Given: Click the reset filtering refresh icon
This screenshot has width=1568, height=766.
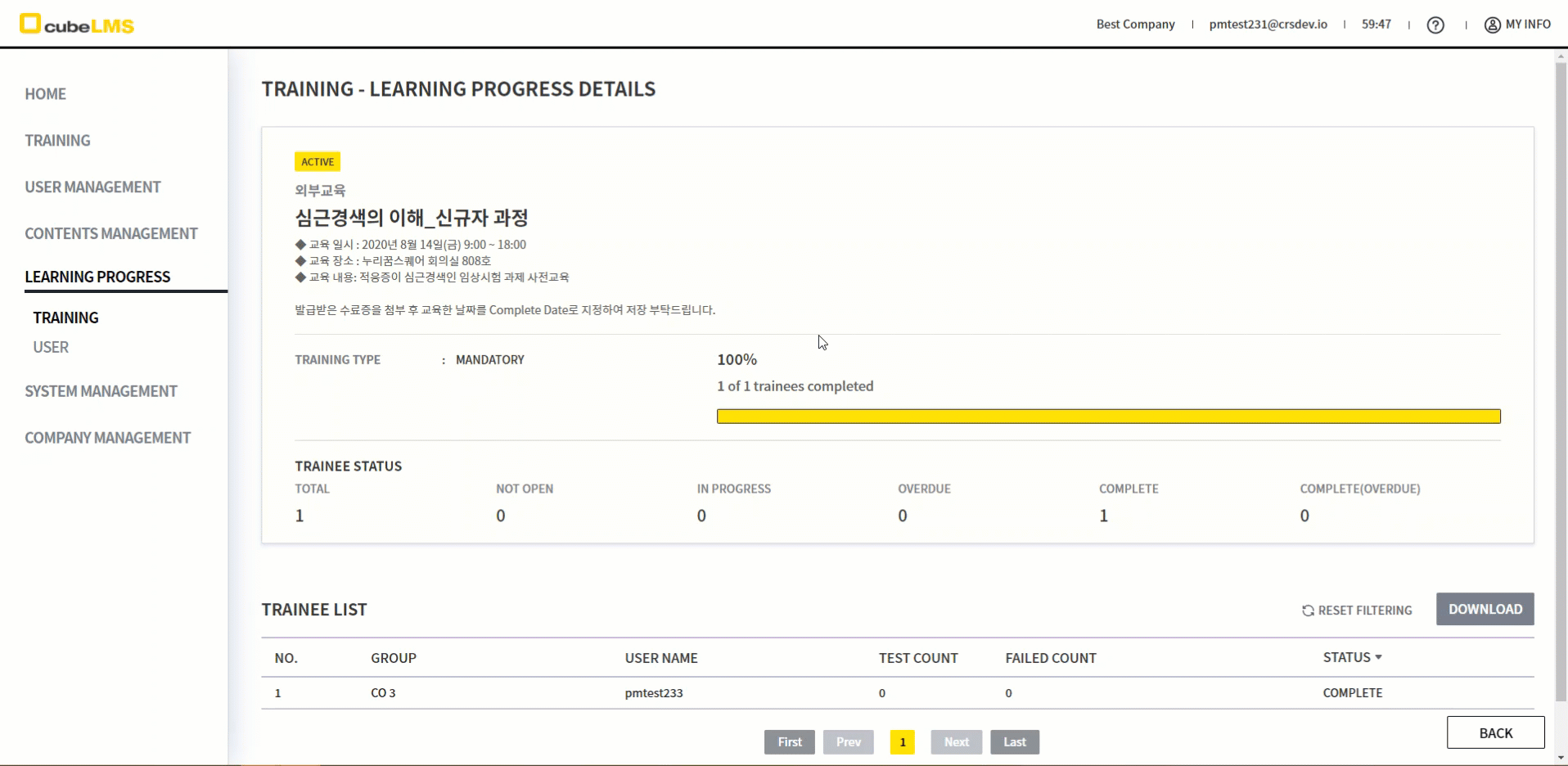Looking at the screenshot, I should pyautogui.click(x=1308, y=611).
